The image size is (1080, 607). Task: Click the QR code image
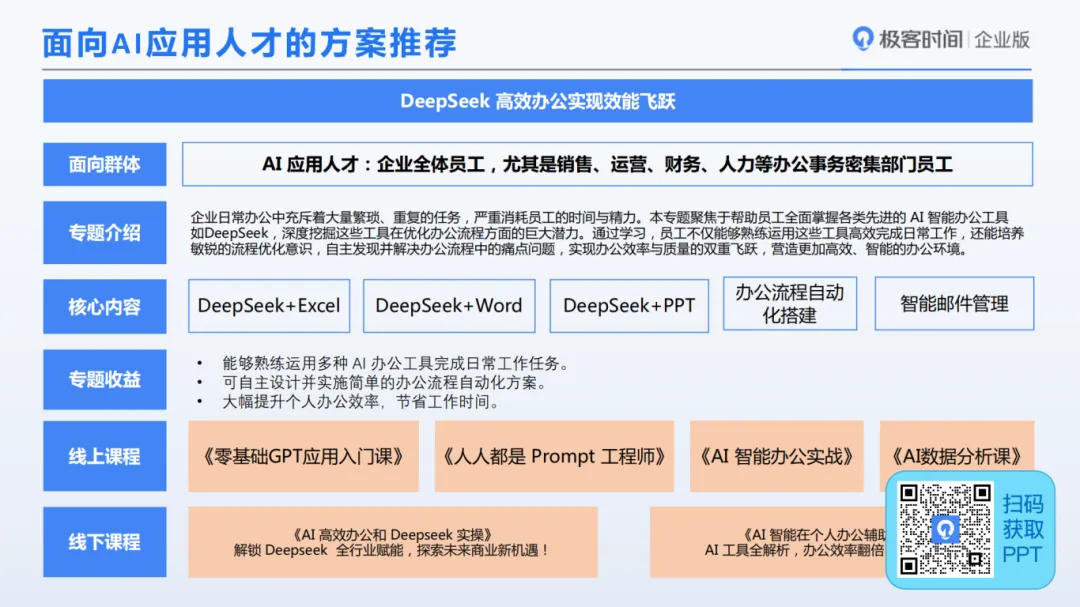(x=945, y=529)
